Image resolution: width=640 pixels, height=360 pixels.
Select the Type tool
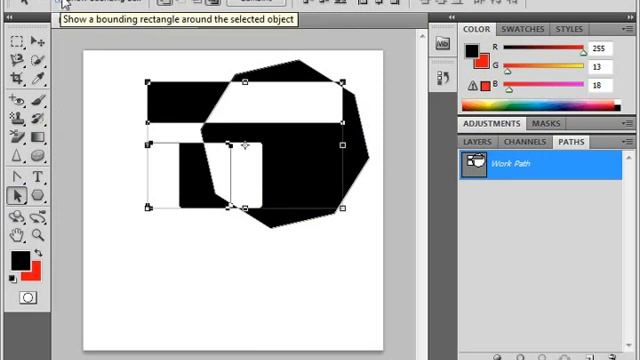click(x=38, y=177)
